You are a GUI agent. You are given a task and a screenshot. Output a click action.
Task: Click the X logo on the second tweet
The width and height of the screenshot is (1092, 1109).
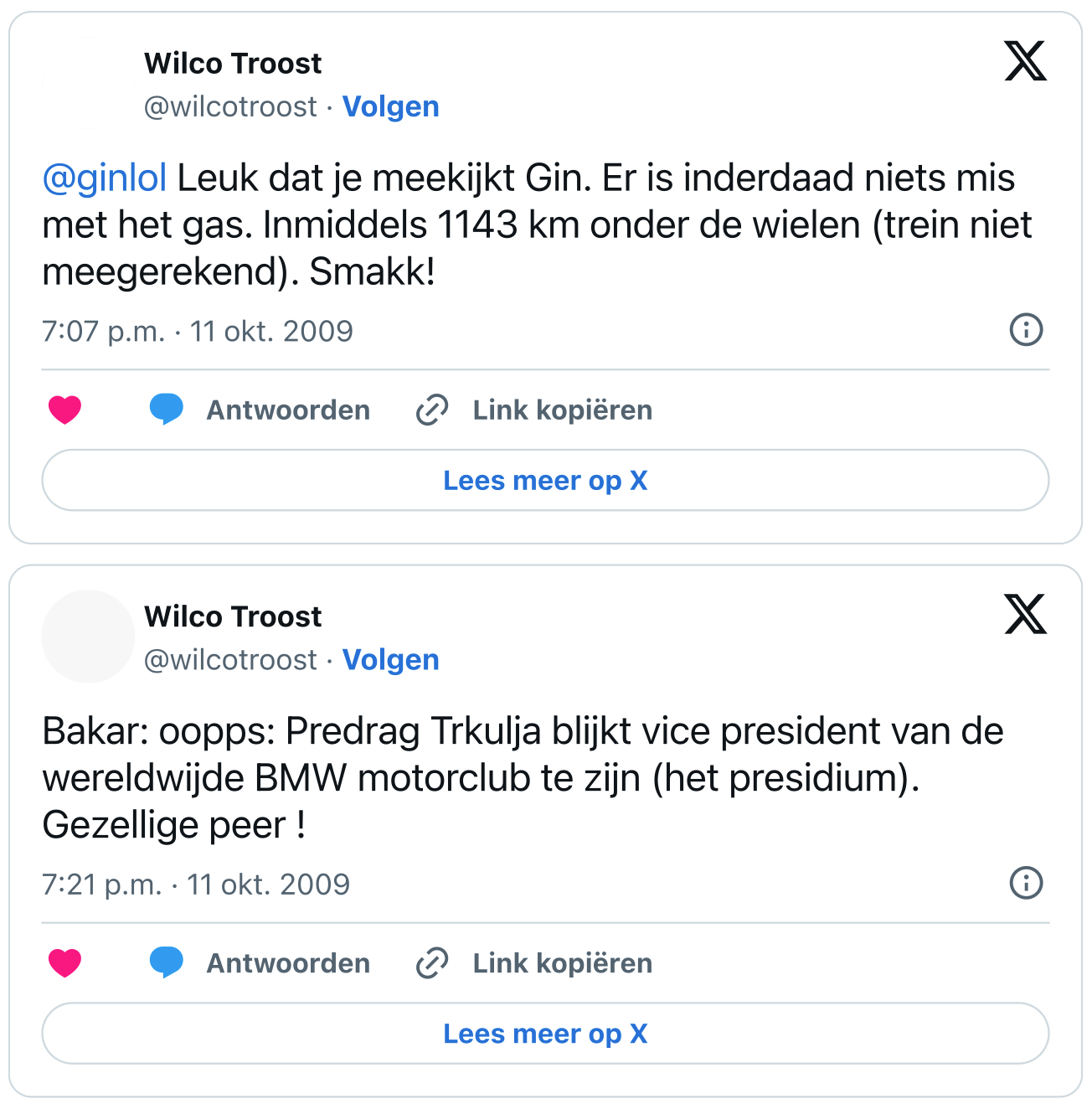click(1026, 614)
